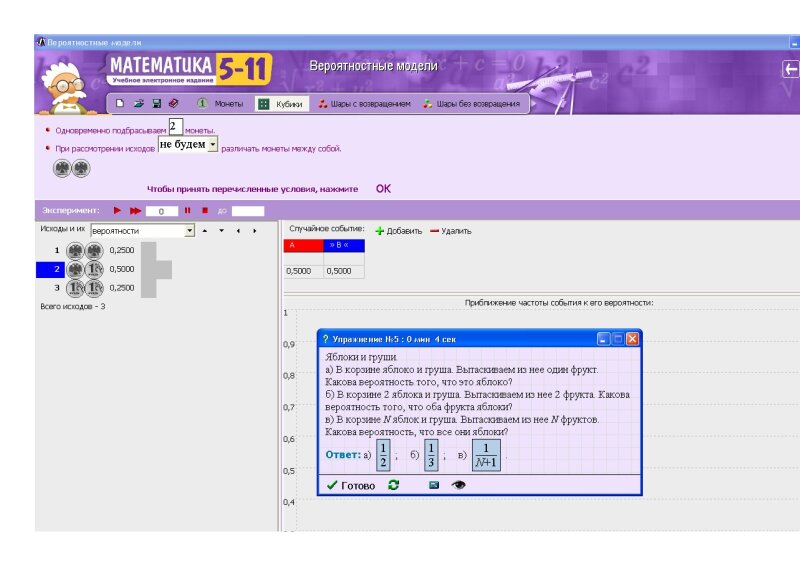Switch to the Монеты tab
The height and width of the screenshot is (566, 800).
[220, 103]
